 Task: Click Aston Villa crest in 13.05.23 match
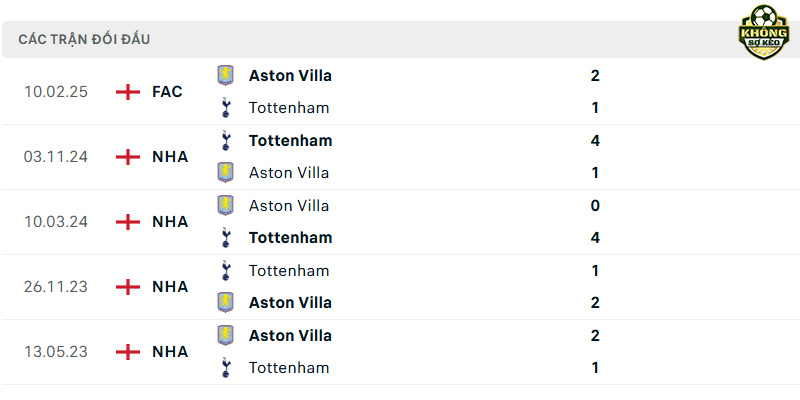225,335
